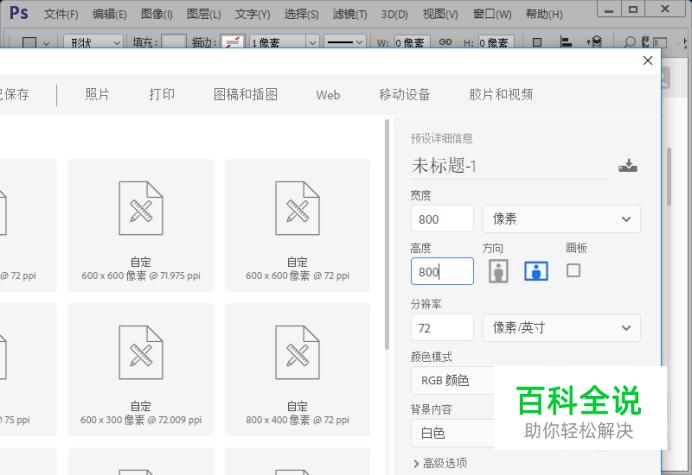
Task: Select the 600 x 600 像素 @ 72 ppi preset
Action: 297,225
